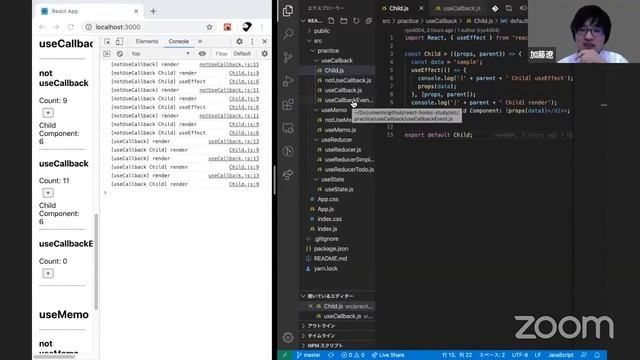Open the Live Share view icon

288,175
